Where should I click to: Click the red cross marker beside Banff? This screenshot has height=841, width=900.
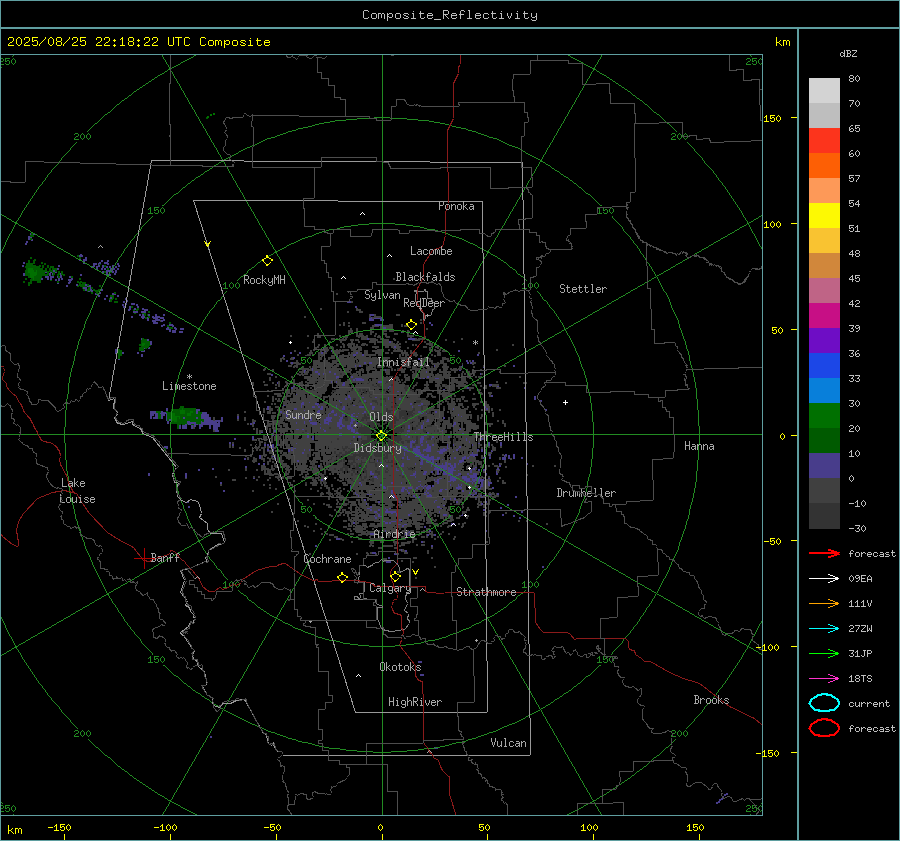pyautogui.click(x=142, y=557)
